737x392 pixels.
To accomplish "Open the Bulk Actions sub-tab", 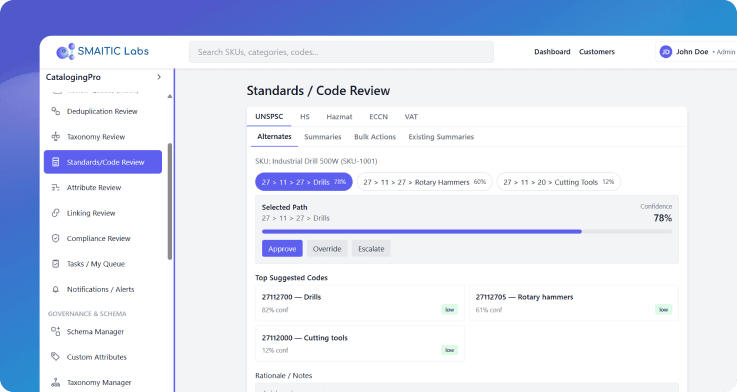I will pyautogui.click(x=375, y=137).
